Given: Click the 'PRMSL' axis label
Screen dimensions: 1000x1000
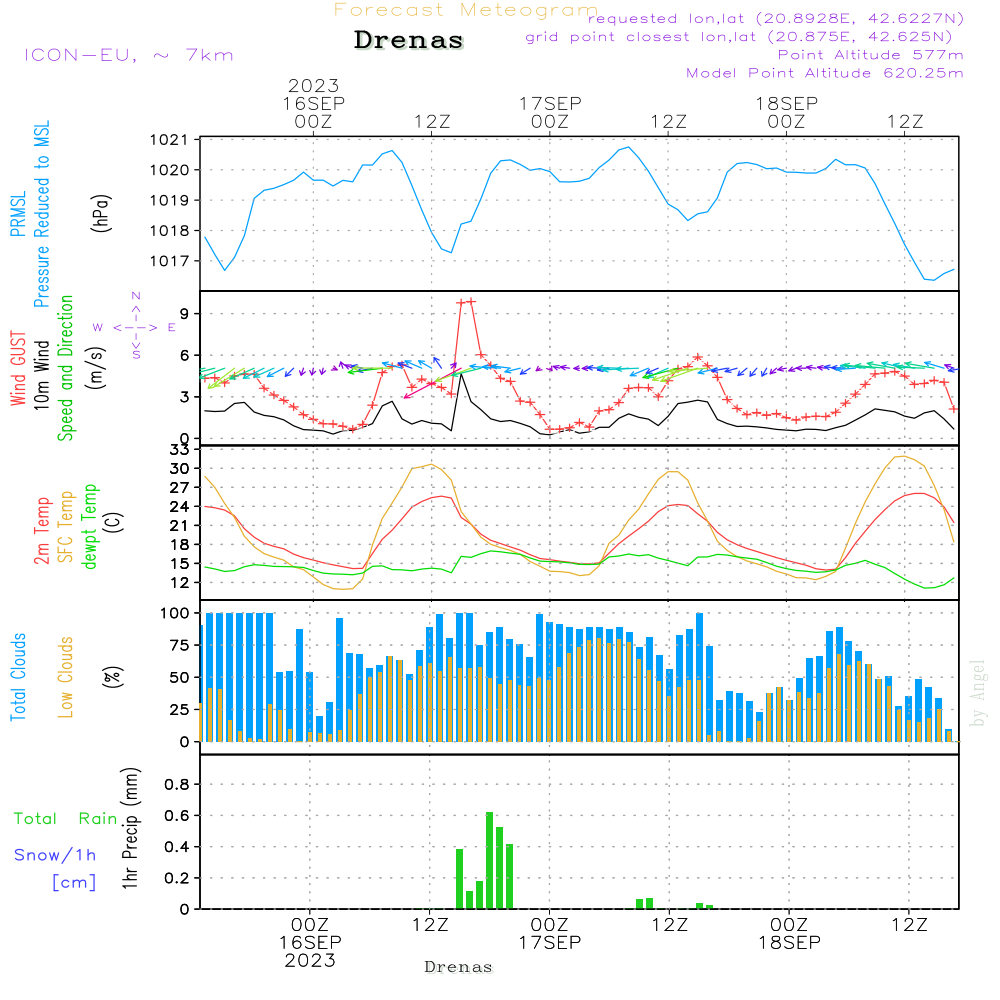Looking at the screenshot, I should 18,214.
